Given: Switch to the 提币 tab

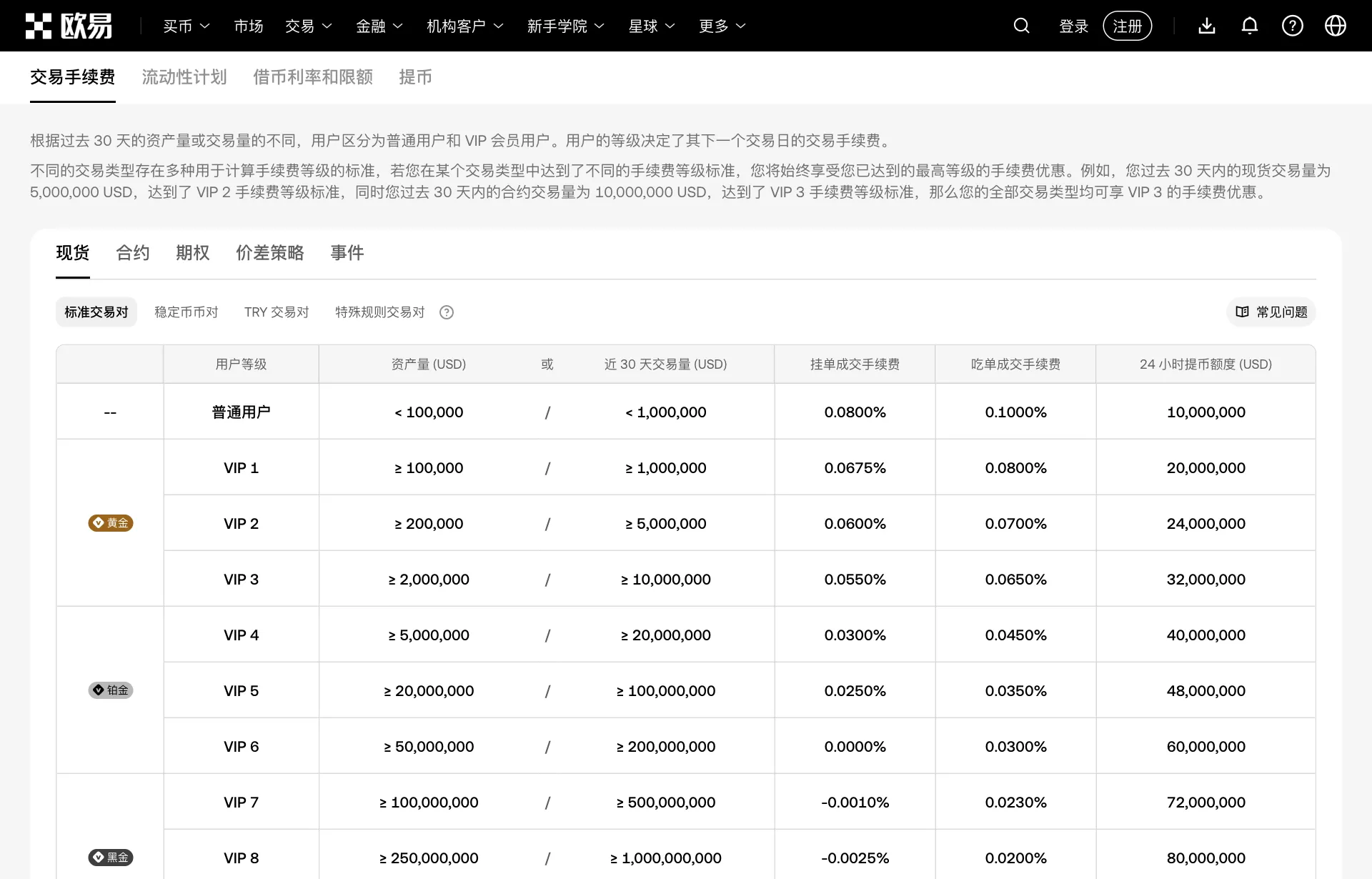Looking at the screenshot, I should pos(415,77).
